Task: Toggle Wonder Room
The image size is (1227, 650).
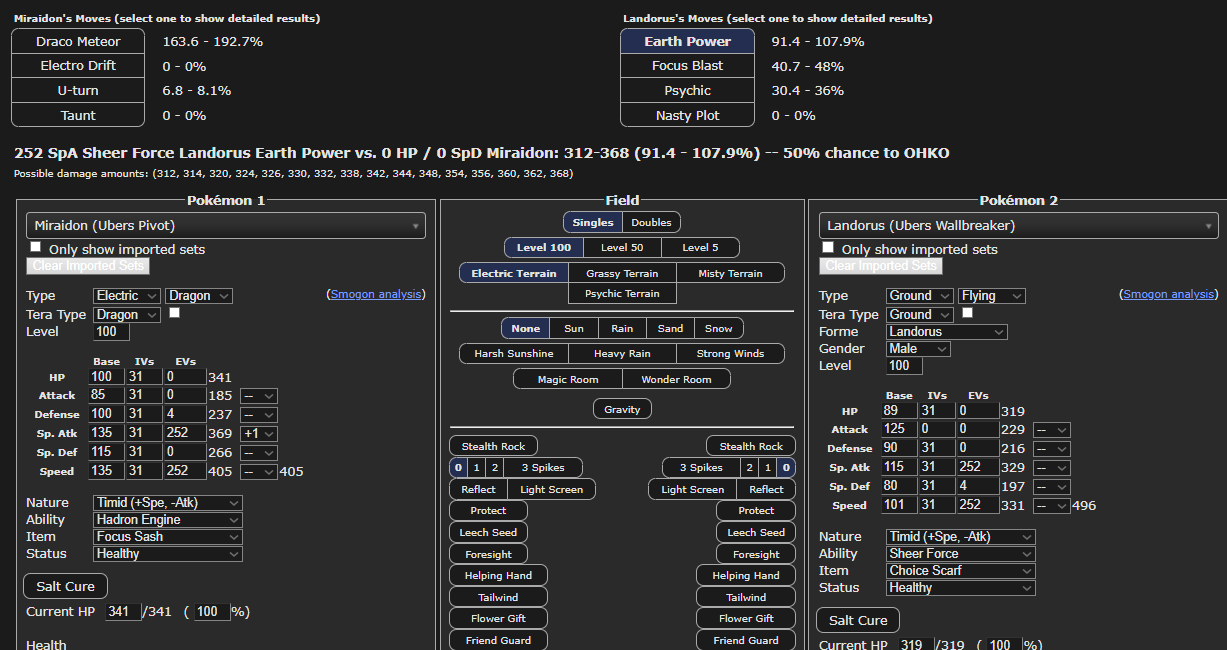Action: (x=676, y=379)
